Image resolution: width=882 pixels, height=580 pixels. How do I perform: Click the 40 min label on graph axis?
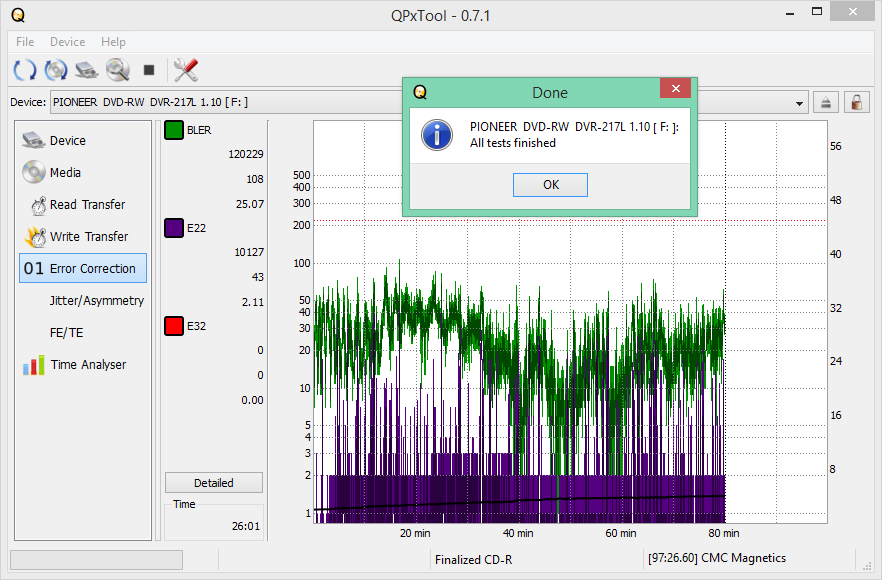coord(518,533)
